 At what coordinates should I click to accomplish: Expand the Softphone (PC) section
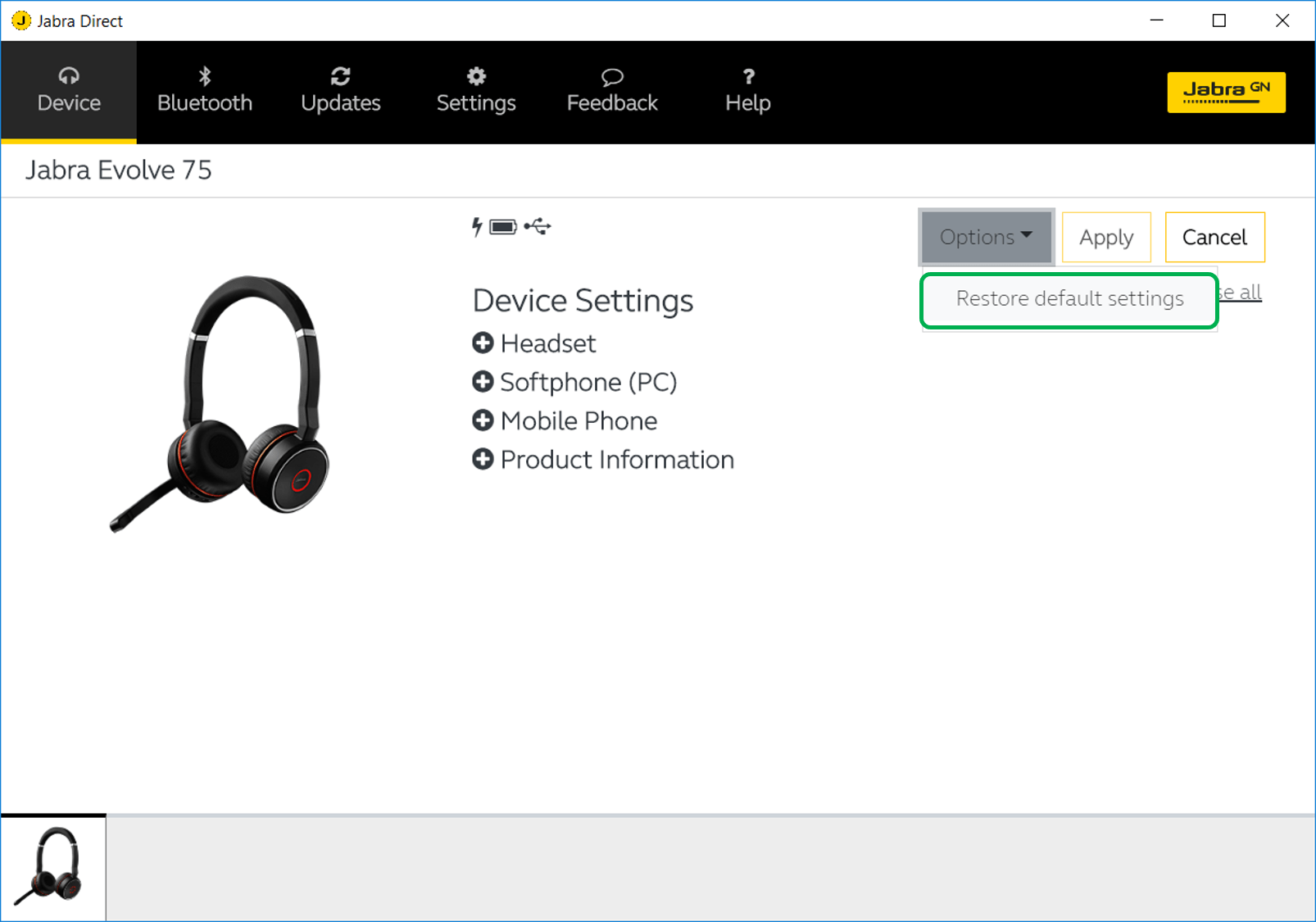pos(483,382)
